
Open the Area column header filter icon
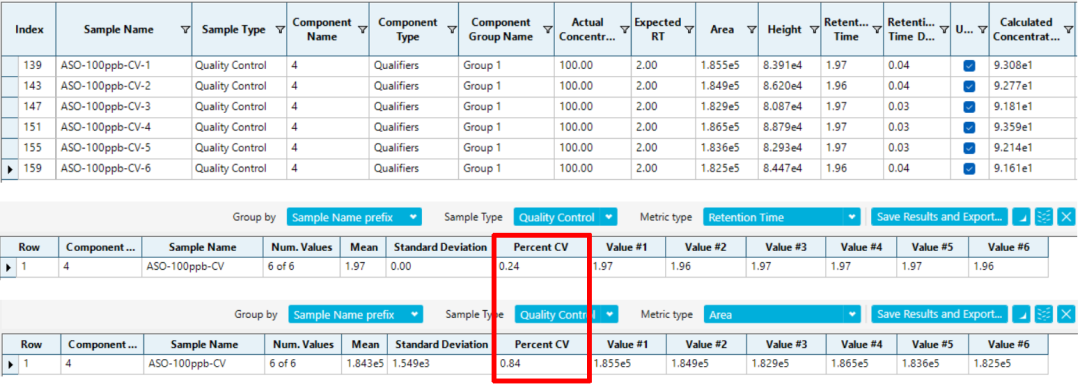751,30
